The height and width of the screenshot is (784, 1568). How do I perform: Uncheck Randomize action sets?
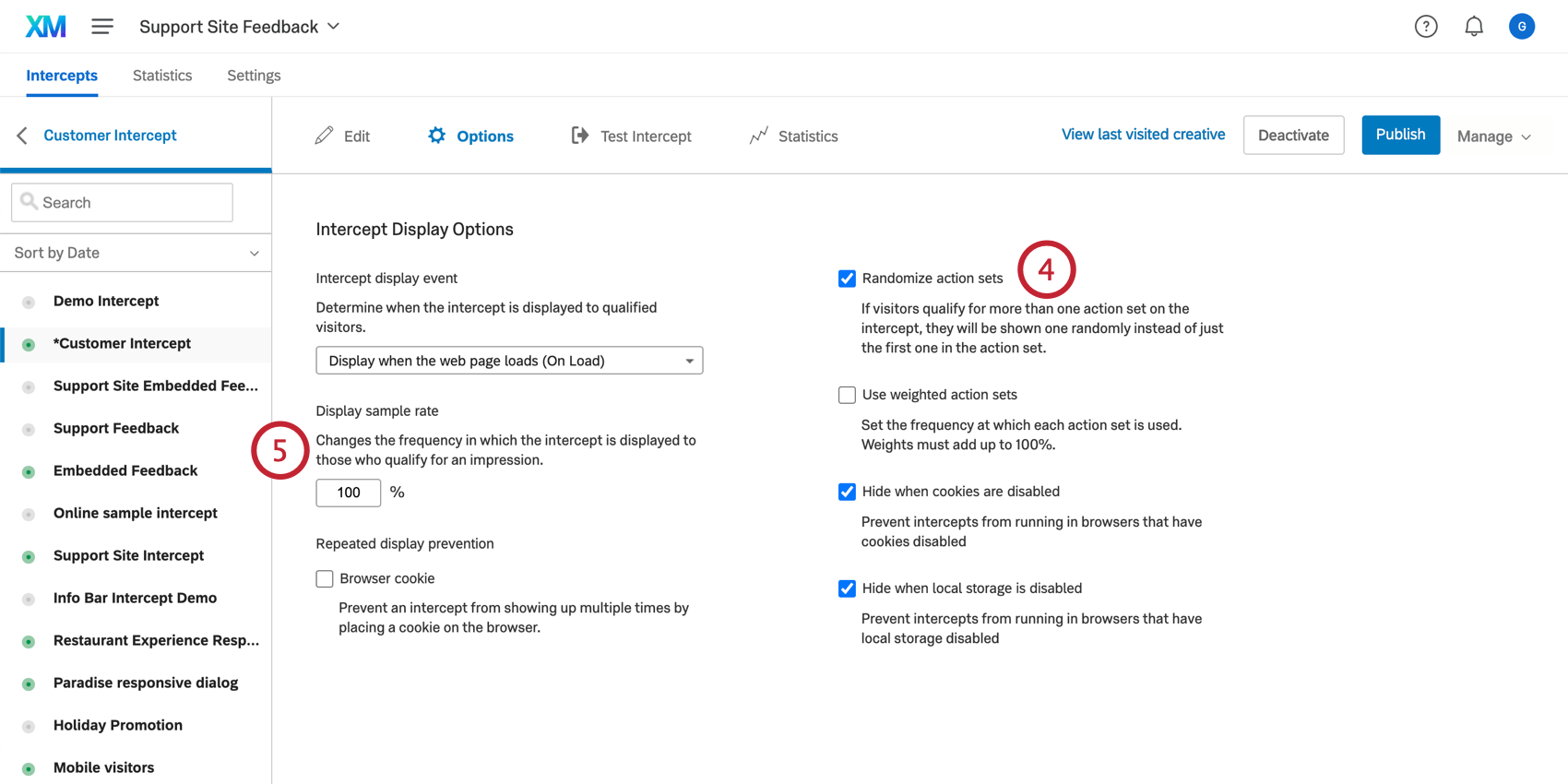pyautogui.click(x=847, y=279)
